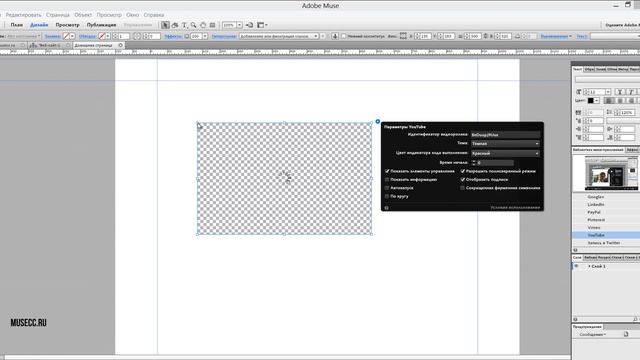Open the Справка menu

[154, 15]
